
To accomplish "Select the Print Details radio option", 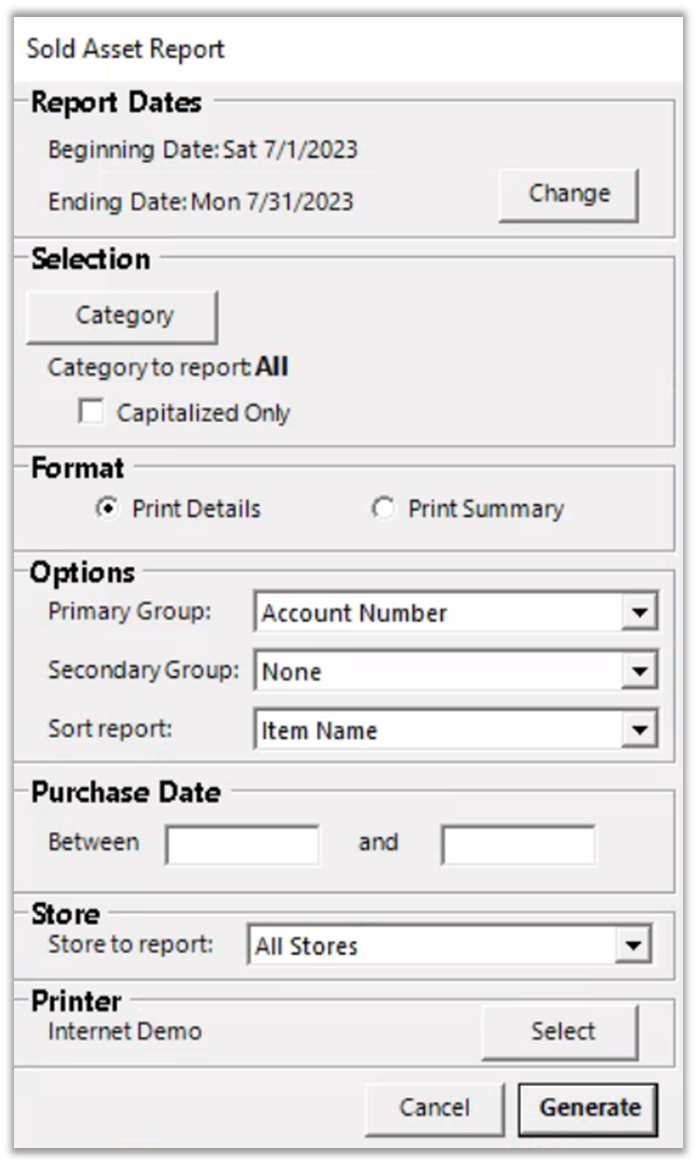I will point(106,509).
